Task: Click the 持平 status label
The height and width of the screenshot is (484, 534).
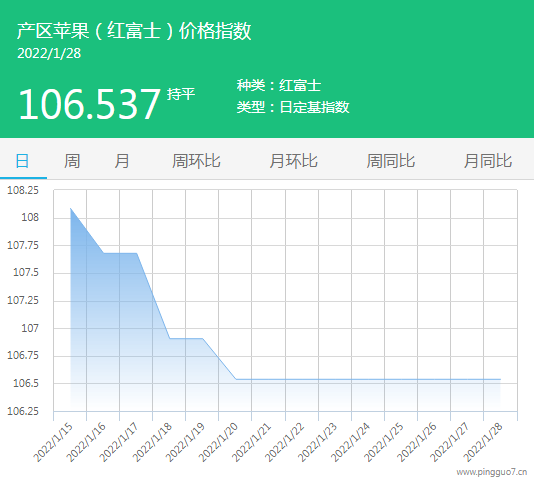Action: pos(181,94)
